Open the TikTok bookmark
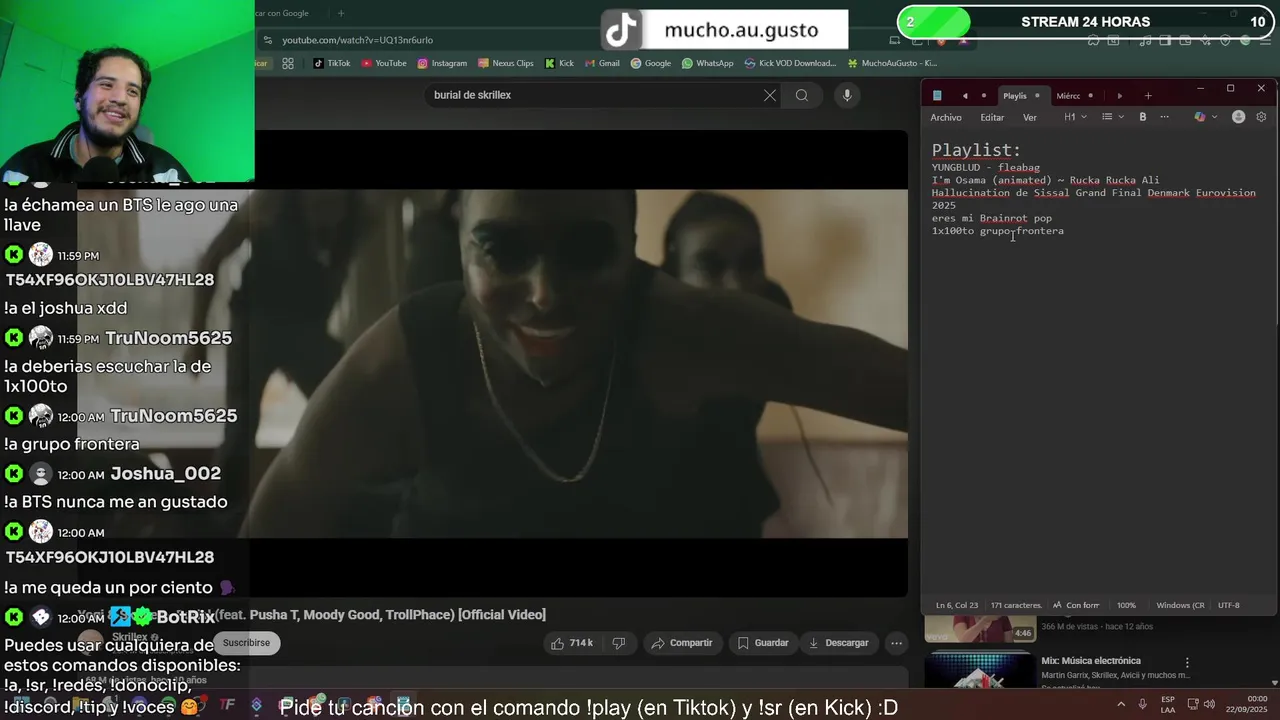 click(x=331, y=63)
